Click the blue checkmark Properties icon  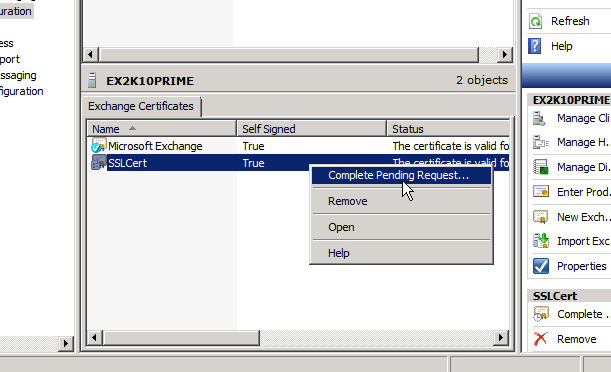click(x=541, y=266)
